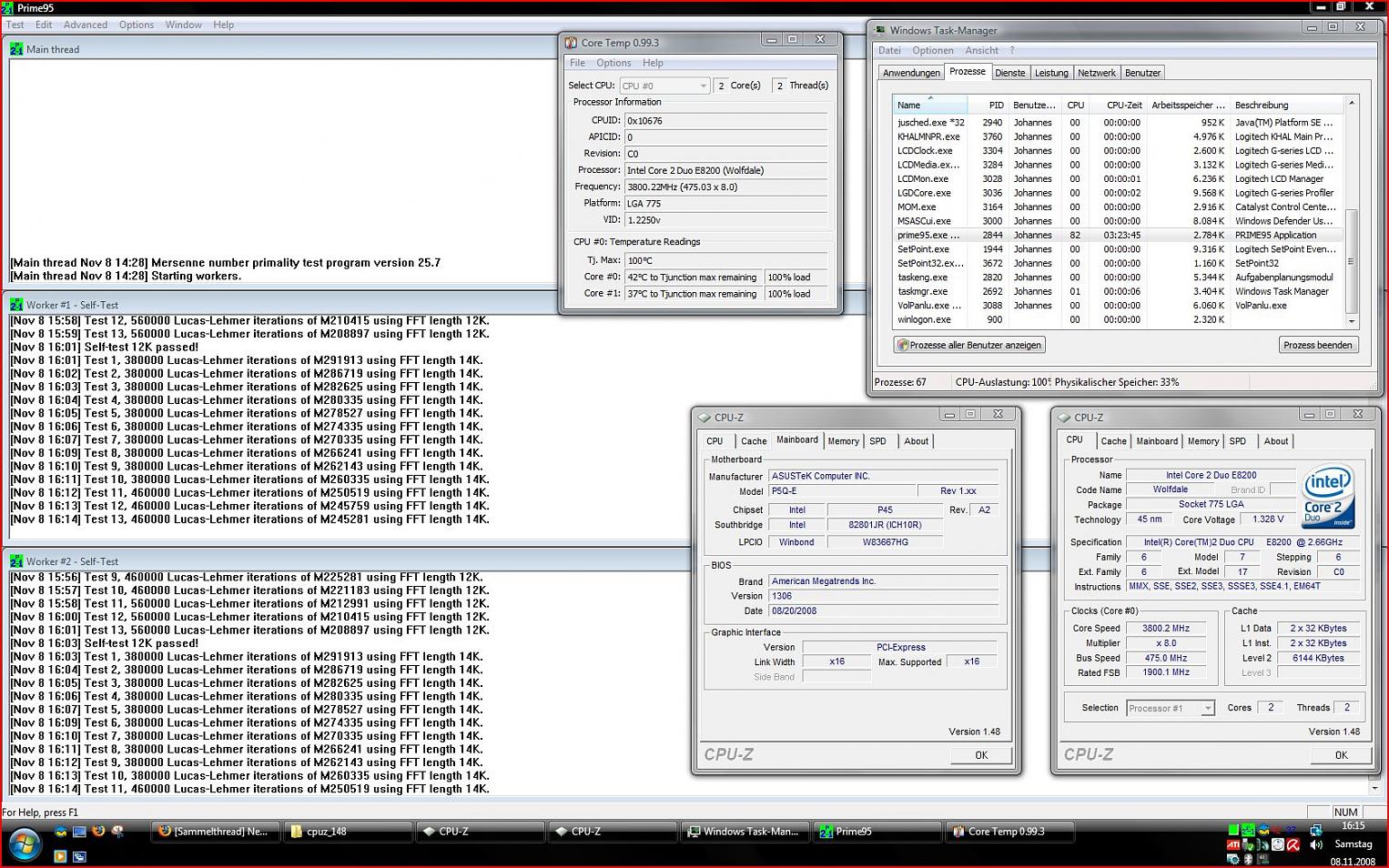Click the network connection tray icon
The height and width of the screenshot is (868, 1389).
pos(1316,830)
